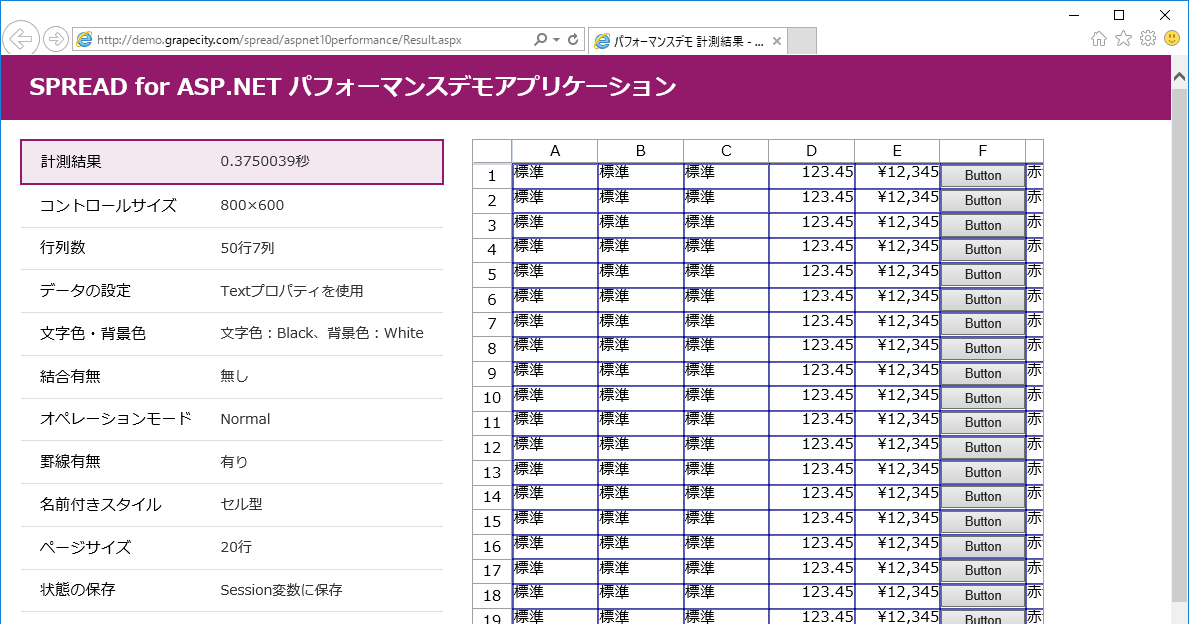Close the パフォーマンスデモ 計測結果 tab
This screenshot has height=624, width=1189.
(x=776, y=42)
